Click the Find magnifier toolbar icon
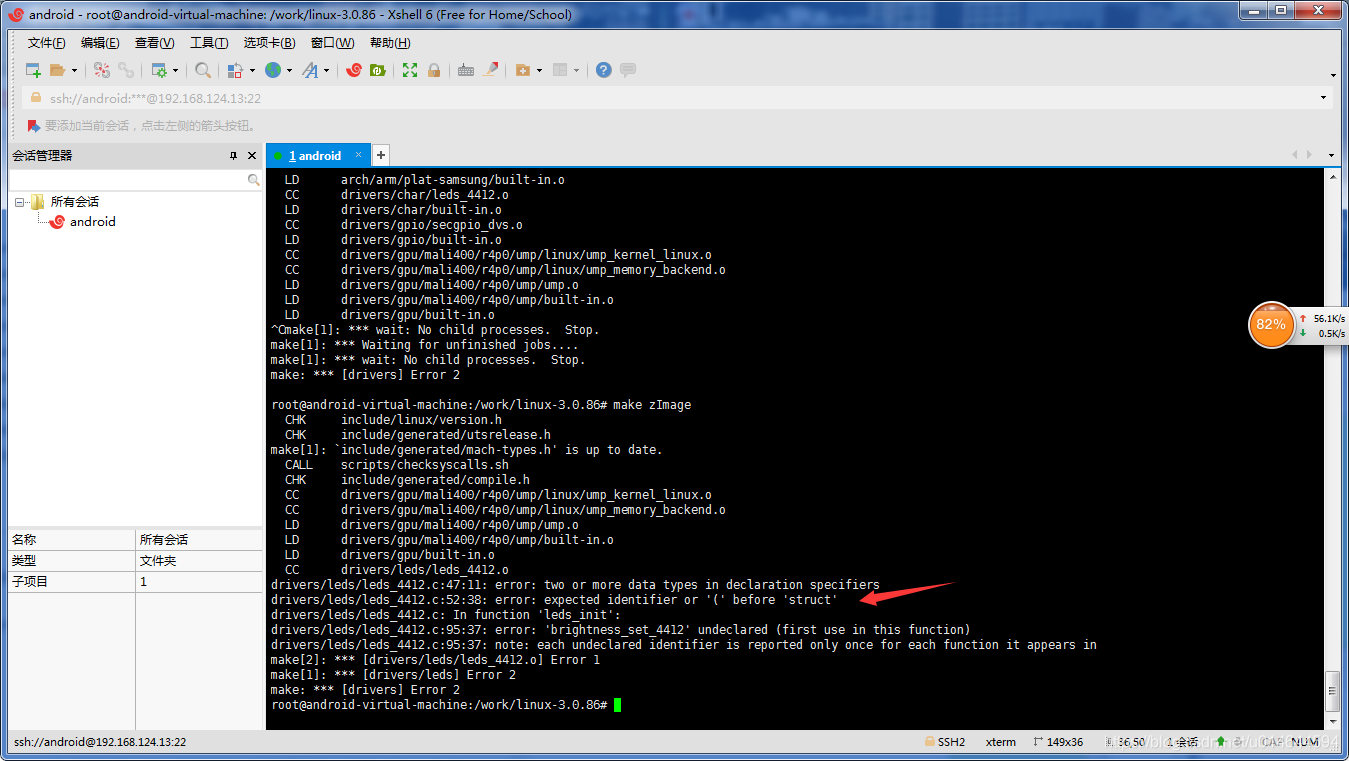The image size is (1349, 761). [x=203, y=70]
